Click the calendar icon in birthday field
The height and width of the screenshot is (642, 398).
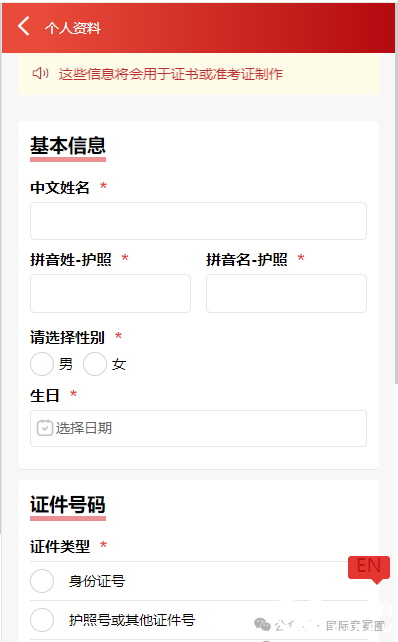point(45,428)
